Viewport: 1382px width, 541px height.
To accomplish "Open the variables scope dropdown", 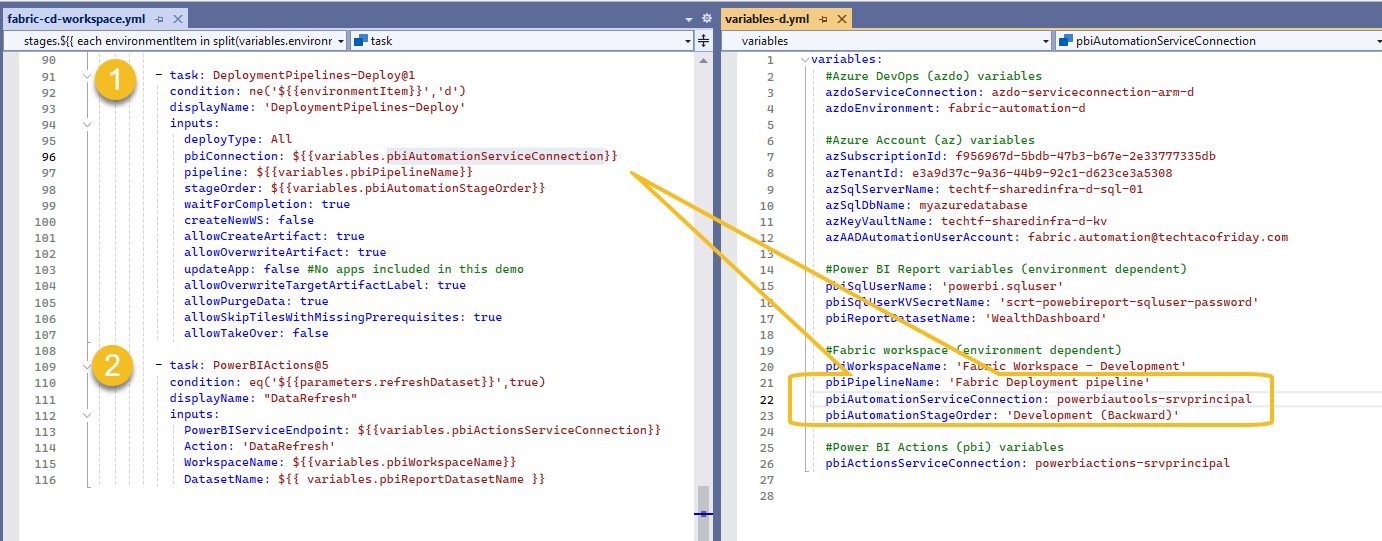I will 1045,41.
